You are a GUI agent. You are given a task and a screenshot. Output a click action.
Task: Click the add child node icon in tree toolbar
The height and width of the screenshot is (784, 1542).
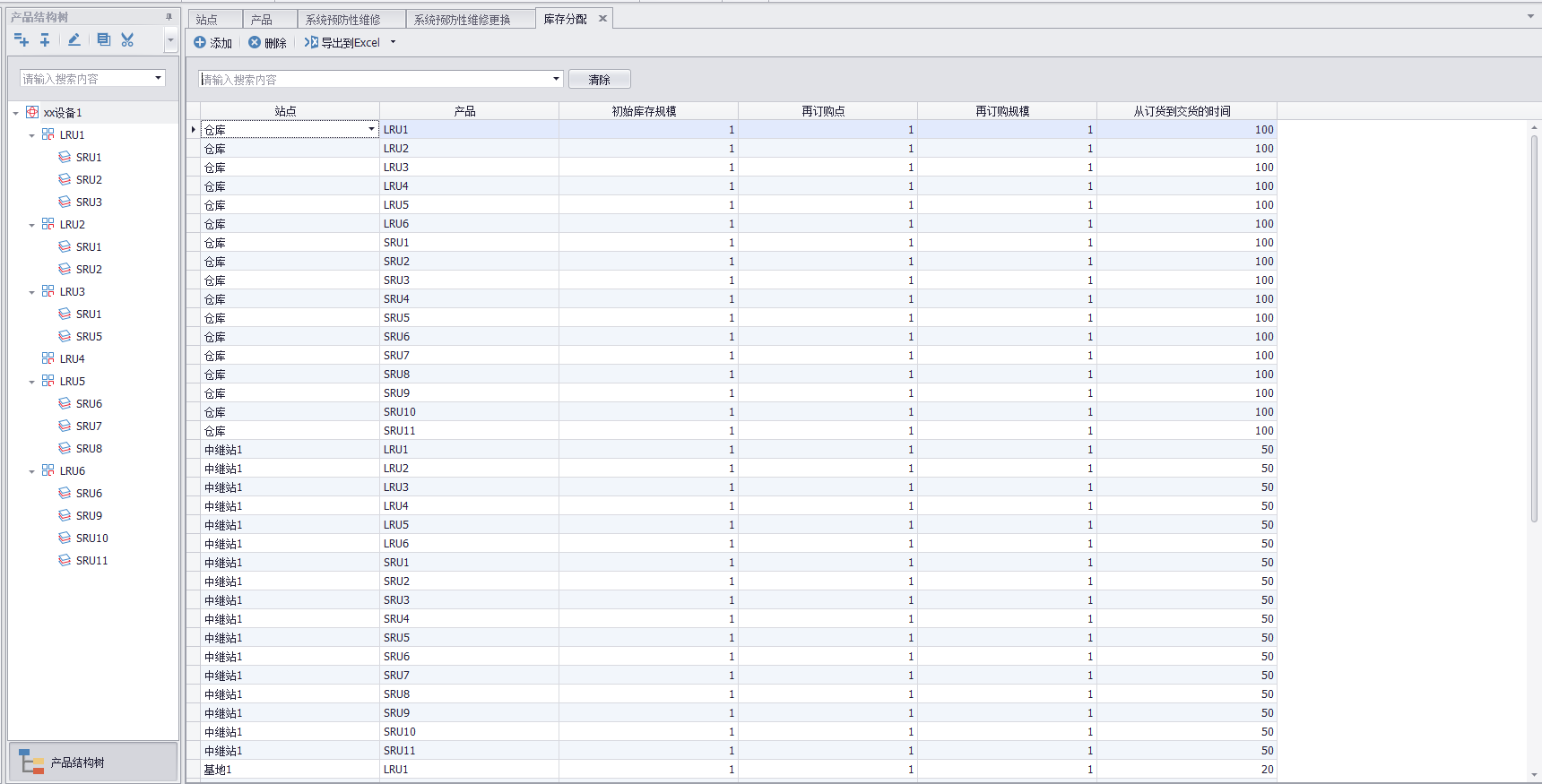[22, 39]
